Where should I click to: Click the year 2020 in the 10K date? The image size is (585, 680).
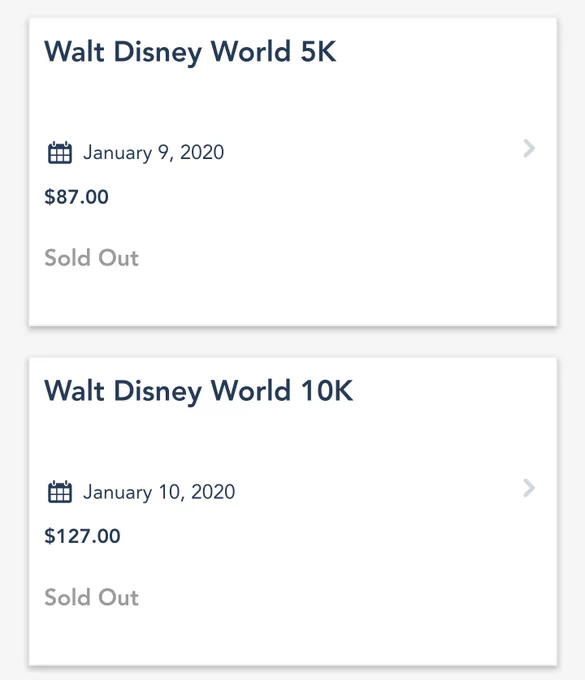coord(213,492)
